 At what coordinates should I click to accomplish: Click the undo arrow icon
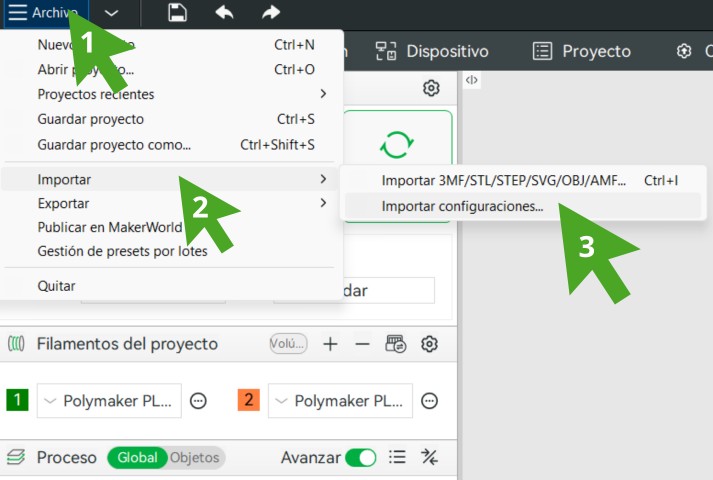[x=225, y=13]
